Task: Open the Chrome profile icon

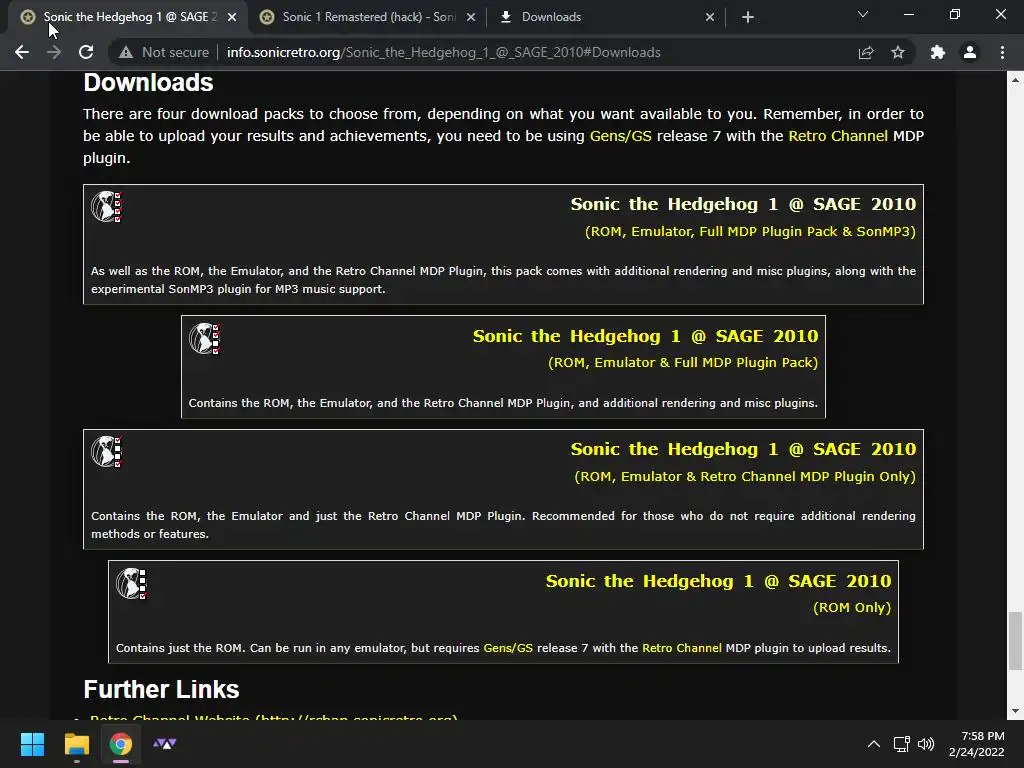Action: [x=970, y=52]
